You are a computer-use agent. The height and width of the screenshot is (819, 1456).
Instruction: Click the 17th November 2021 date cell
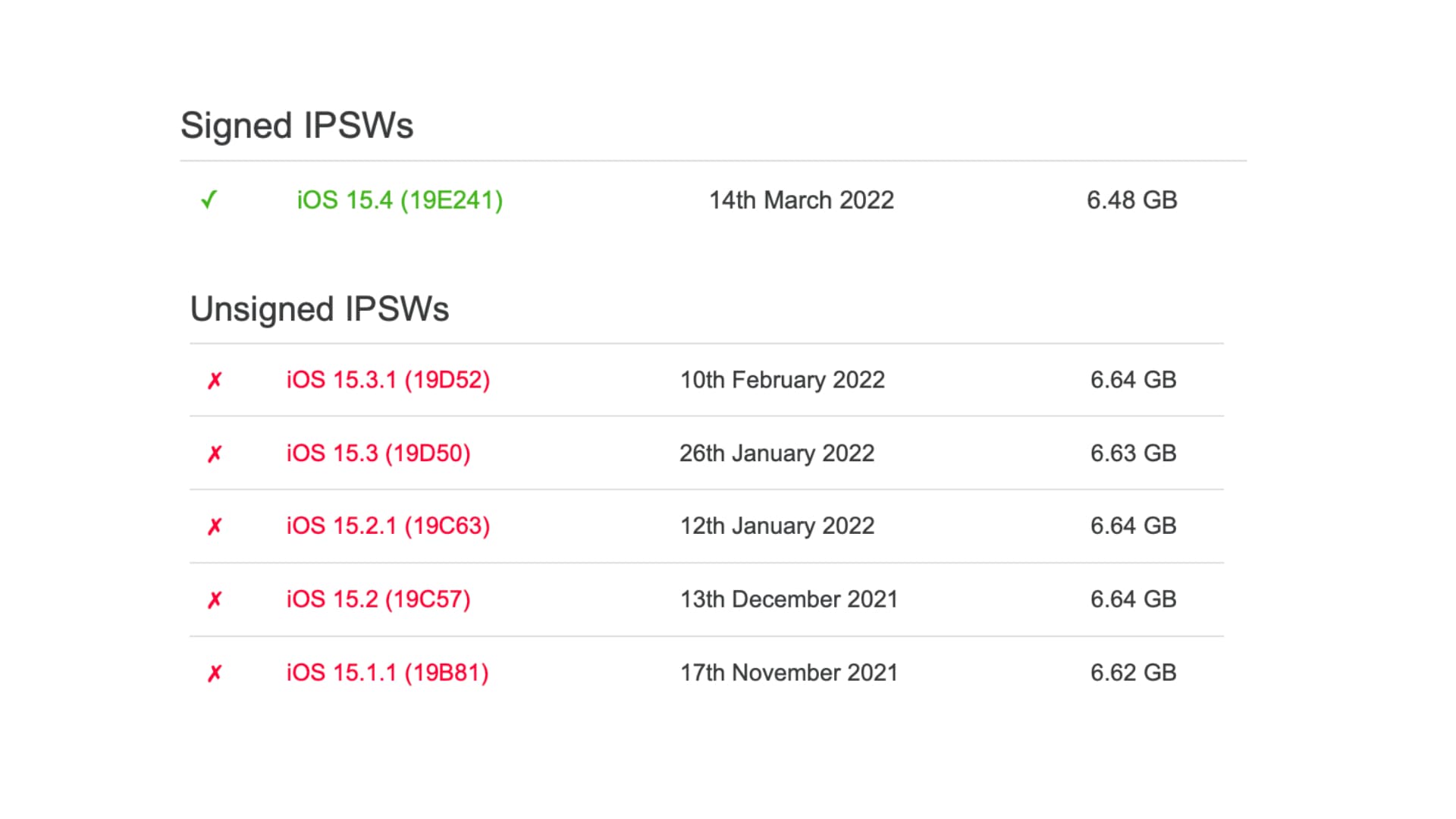pos(789,673)
